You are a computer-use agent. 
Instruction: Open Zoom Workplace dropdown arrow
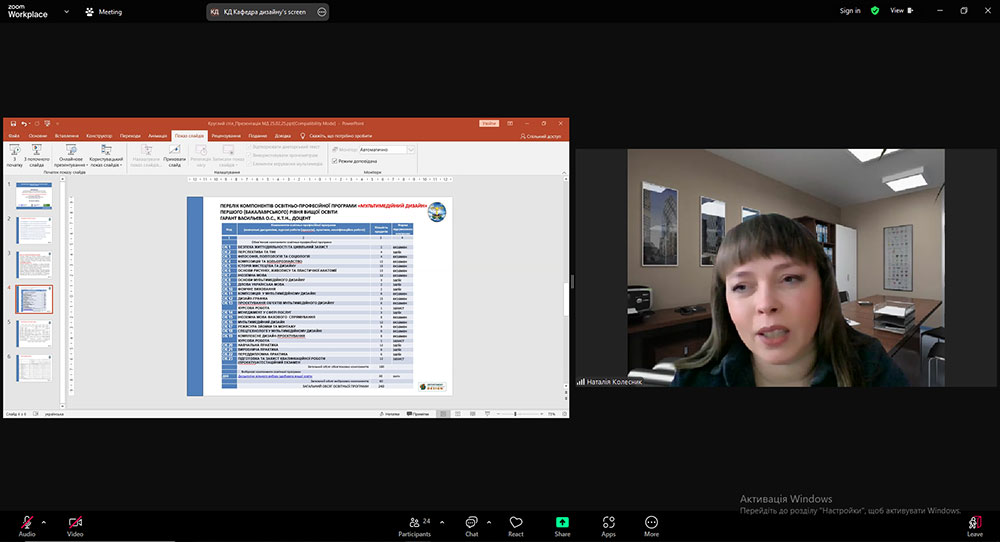pyautogui.click(x=66, y=11)
